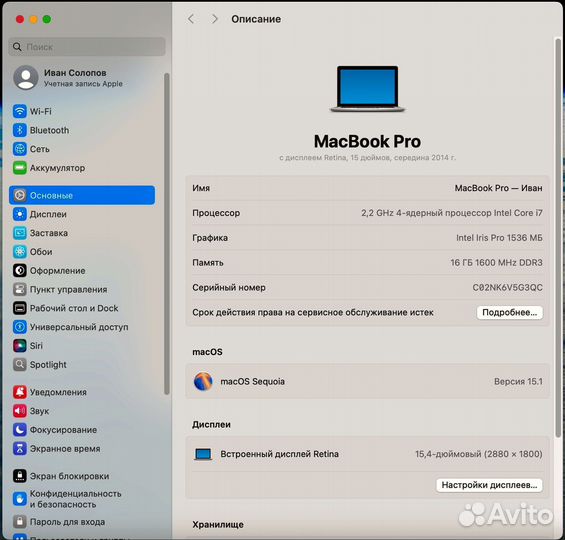The image size is (565, 540).
Task: Click the Подробнее… button
Action: (x=510, y=312)
